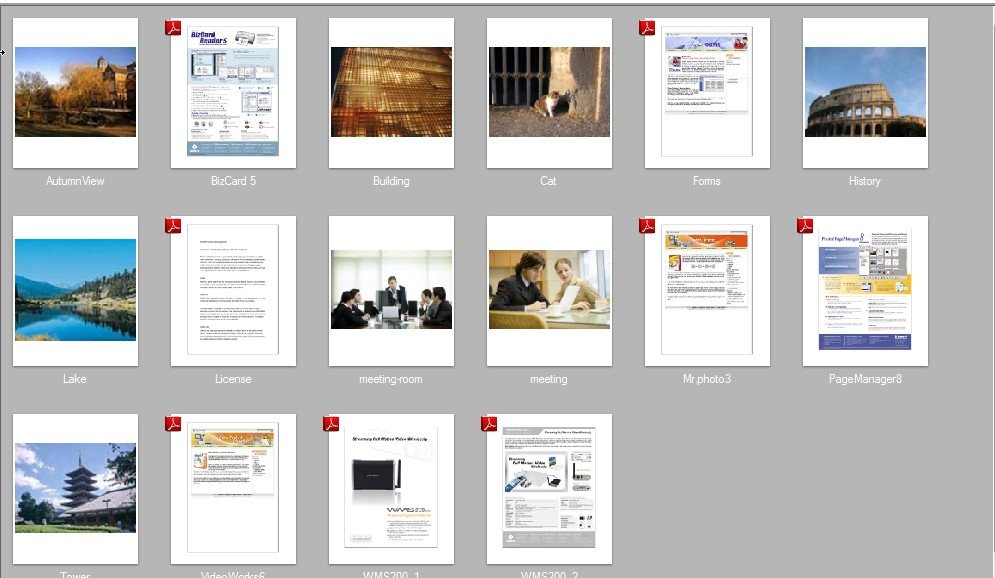995x578 pixels.
Task: Click the "BizCard 5" file name label
Action: (x=233, y=181)
